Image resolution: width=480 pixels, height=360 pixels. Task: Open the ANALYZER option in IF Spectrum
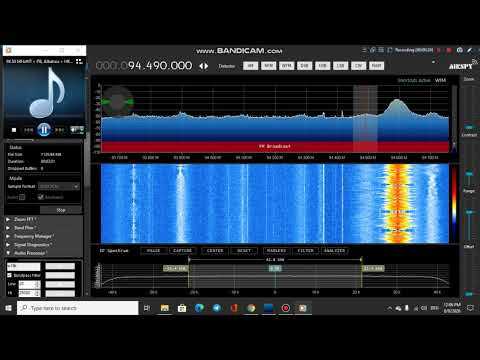335,251
